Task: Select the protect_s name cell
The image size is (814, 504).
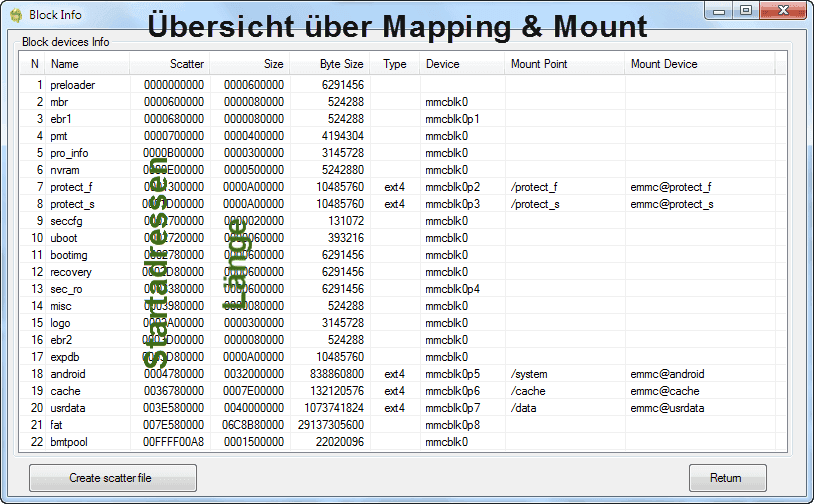Action: pos(72,204)
